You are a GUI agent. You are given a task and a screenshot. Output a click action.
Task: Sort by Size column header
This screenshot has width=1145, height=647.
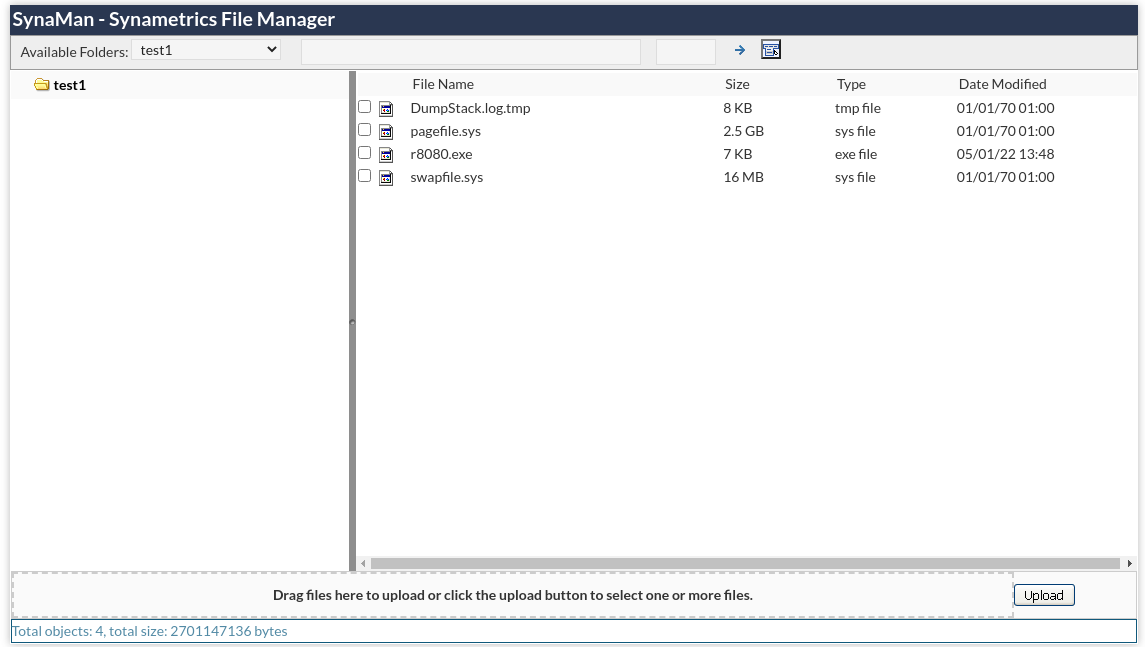tap(737, 84)
